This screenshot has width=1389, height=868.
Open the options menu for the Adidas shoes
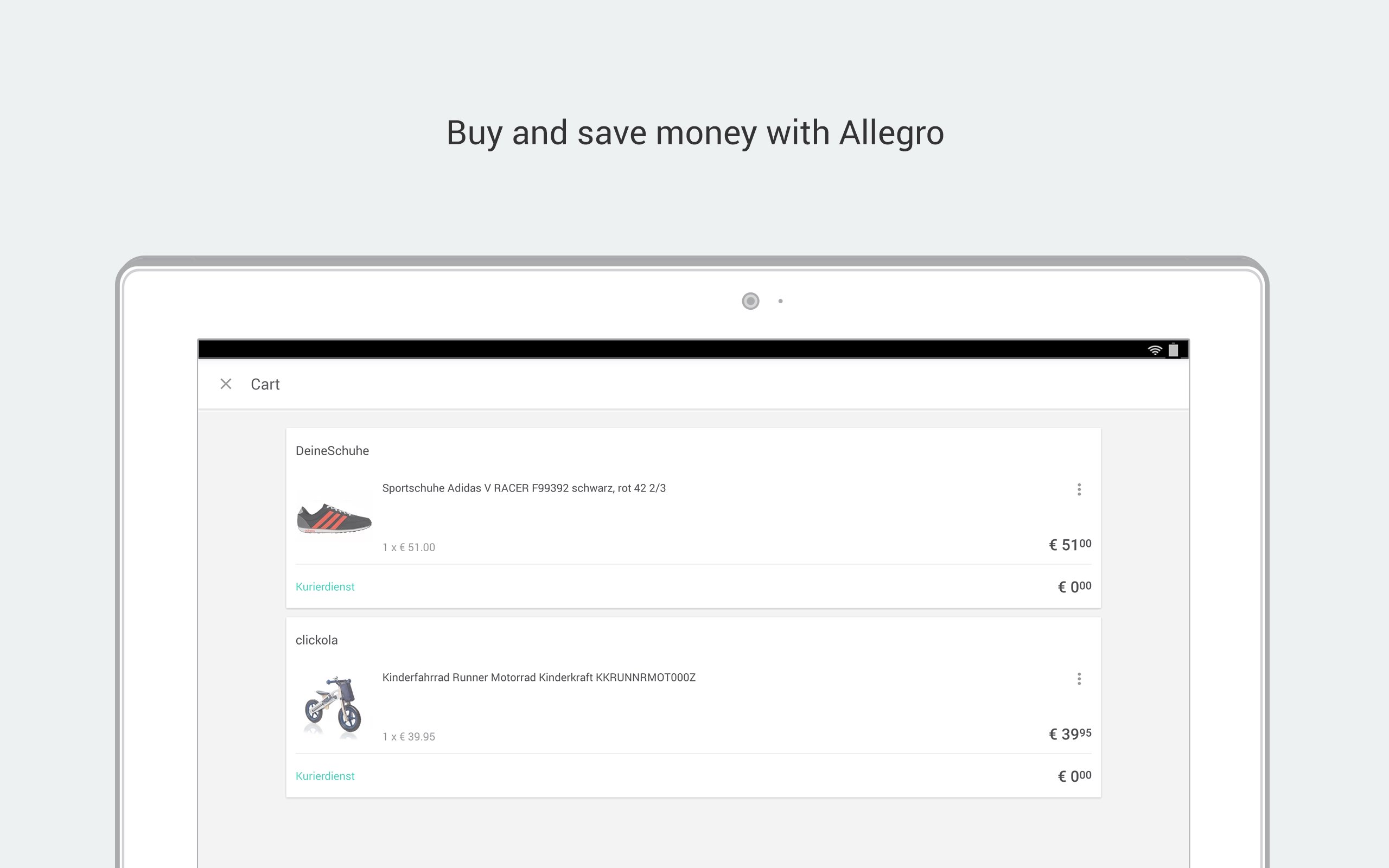click(1079, 489)
